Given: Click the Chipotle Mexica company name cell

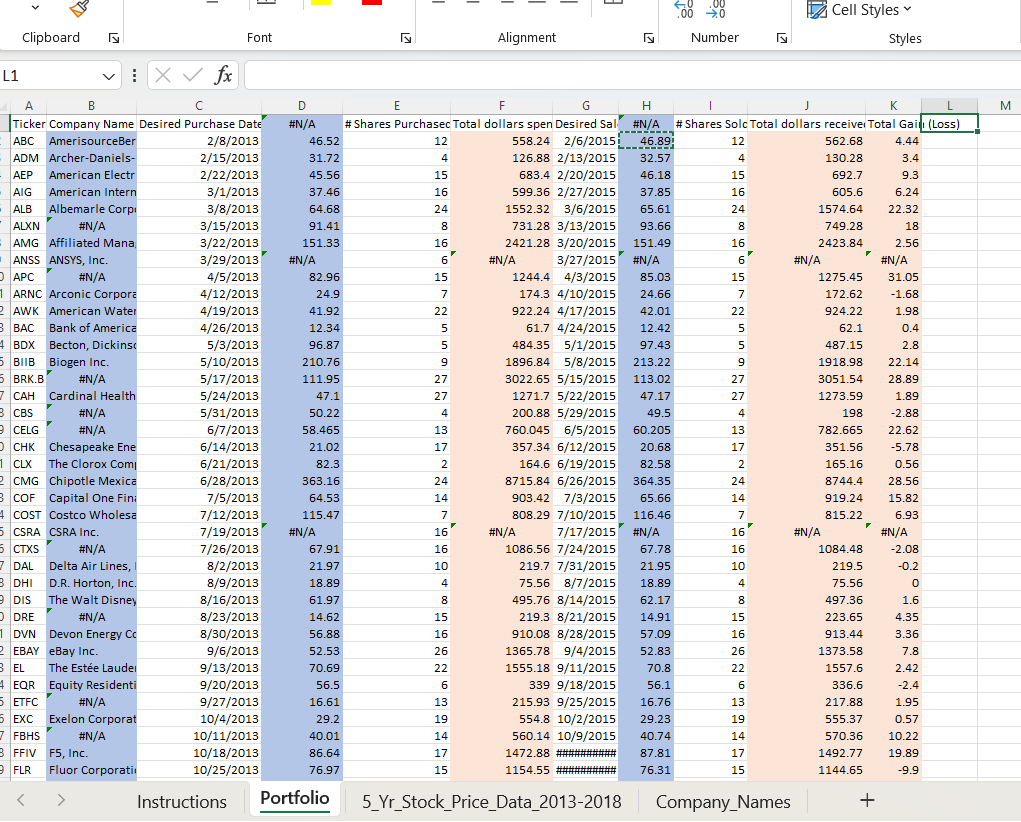Looking at the screenshot, I should click(x=91, y=481).
